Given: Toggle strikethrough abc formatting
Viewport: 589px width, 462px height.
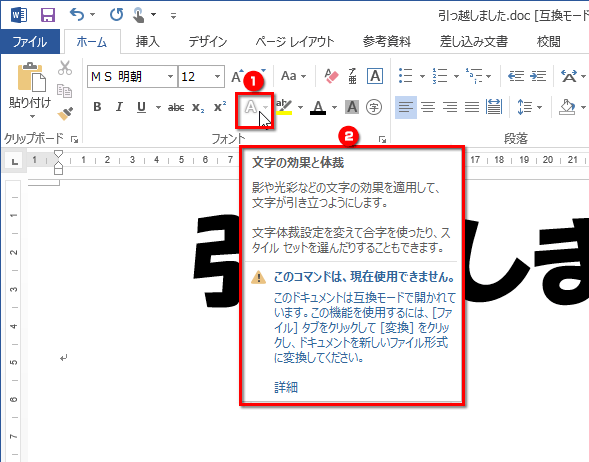Looking at the screenshot, I should point(176,107).
